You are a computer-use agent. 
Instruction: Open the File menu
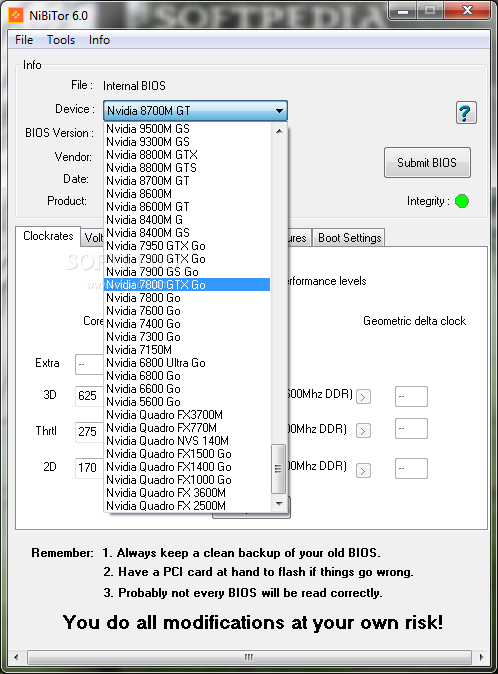coord(24,40)
